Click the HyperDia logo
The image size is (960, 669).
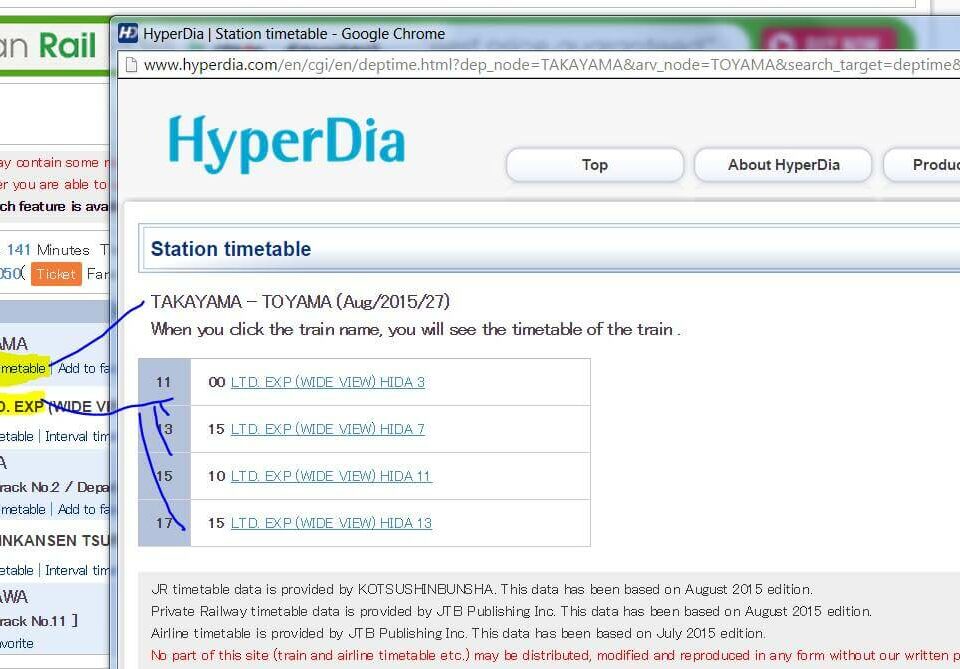pyautogui.click(x=286, y=141)
